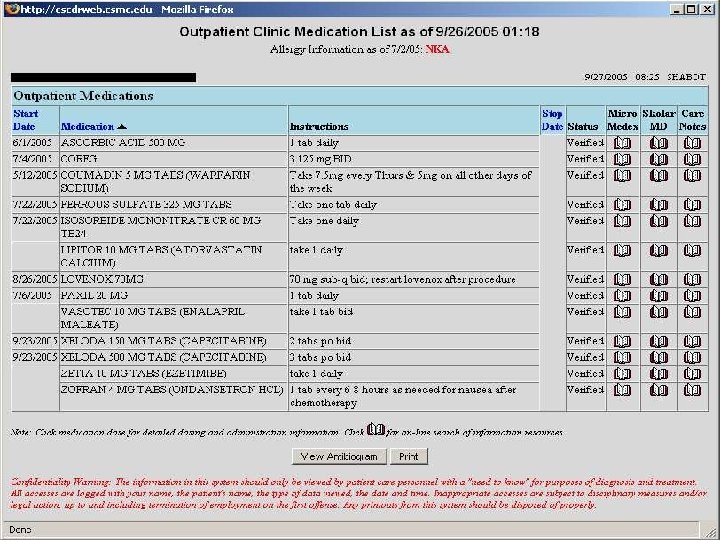Open Micro Medex icon for Vasotec
This screenshot has width=720, height=540.
622,312
